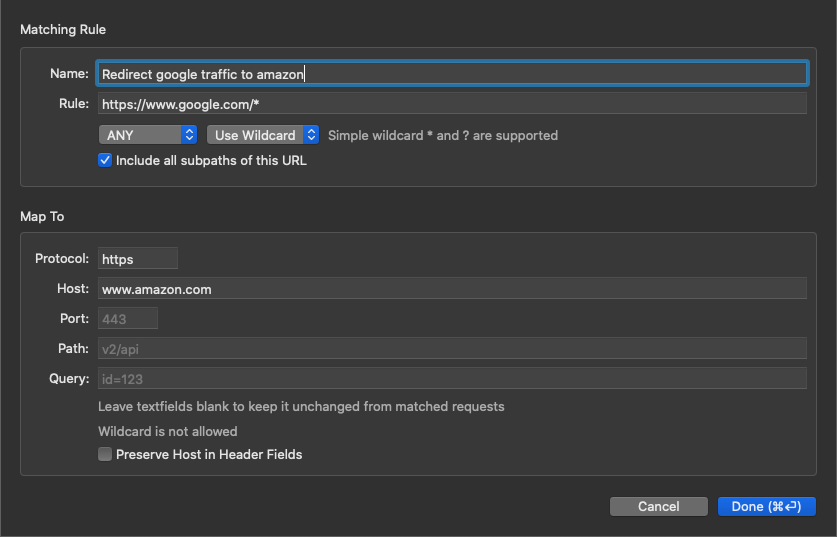Click the Rule field with https://www.google.com/*

point(452,104)
